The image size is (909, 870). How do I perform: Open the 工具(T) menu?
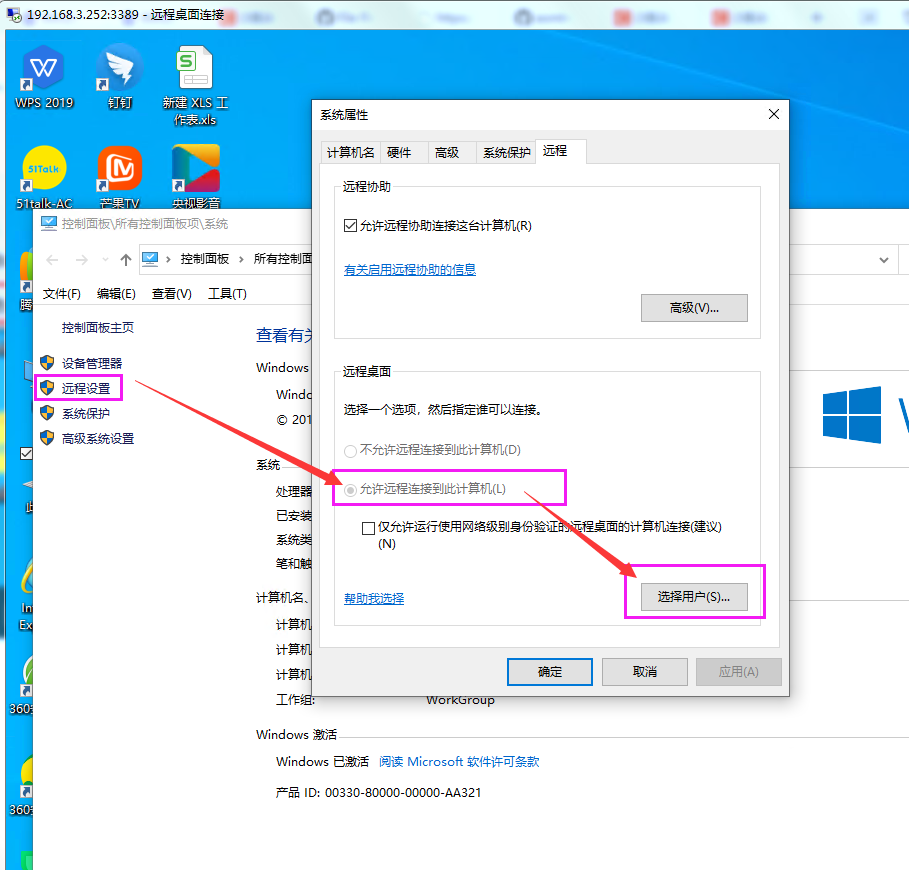[228, 293]
